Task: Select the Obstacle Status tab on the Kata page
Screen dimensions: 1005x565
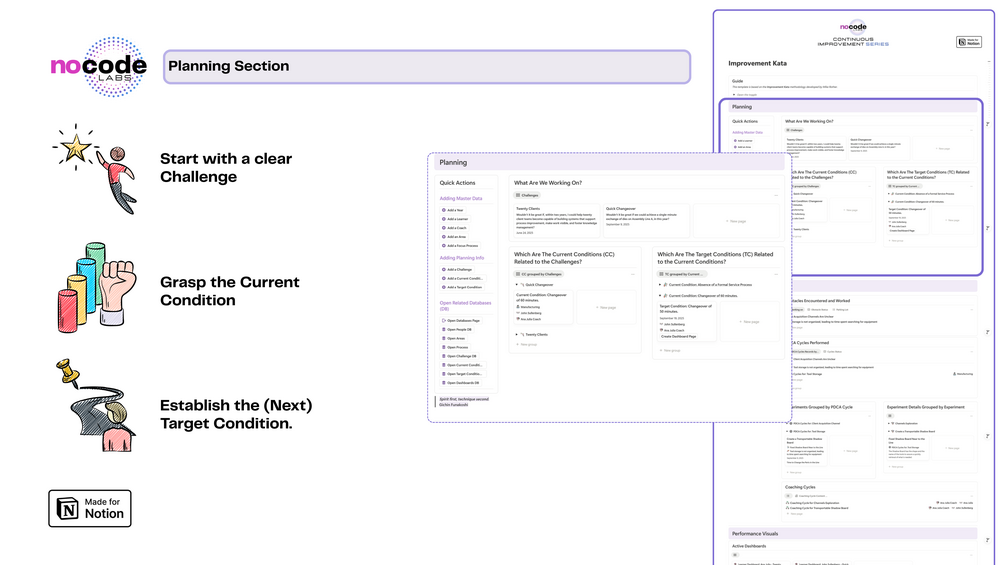Action: pos(818,309)
